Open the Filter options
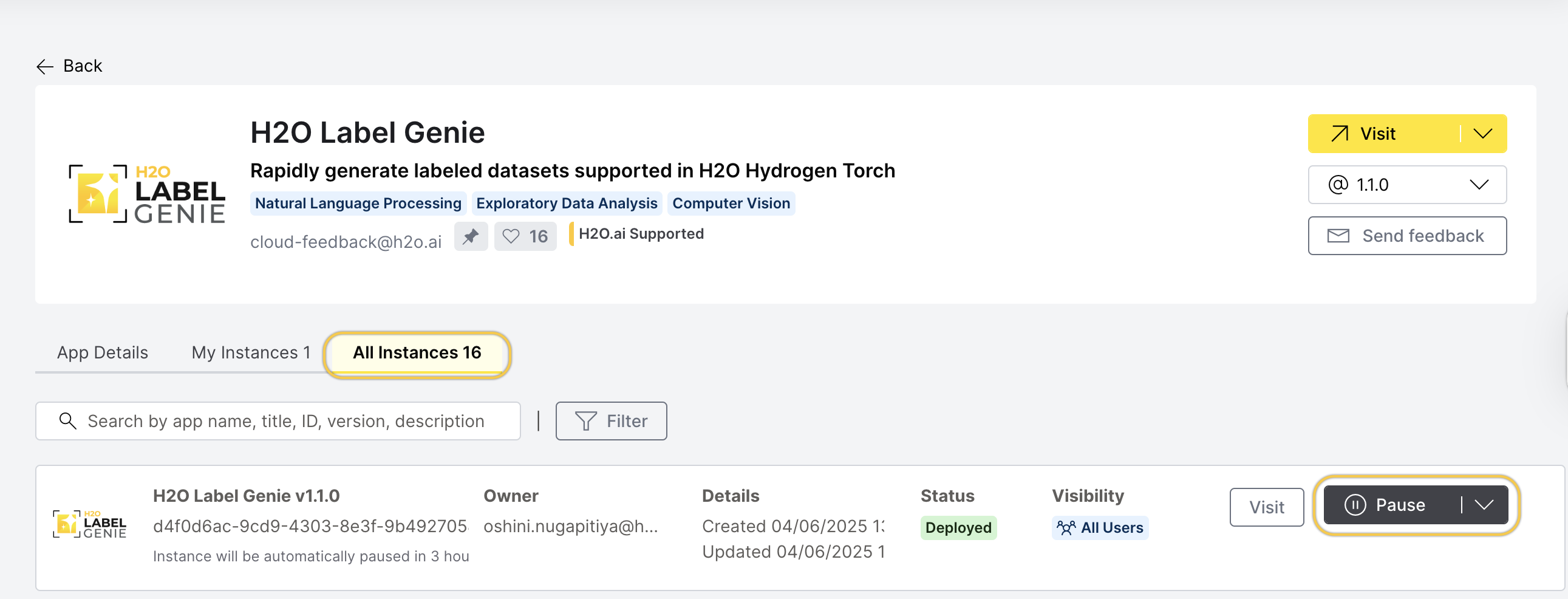The image size is (1568, 599). click(610, 421)
